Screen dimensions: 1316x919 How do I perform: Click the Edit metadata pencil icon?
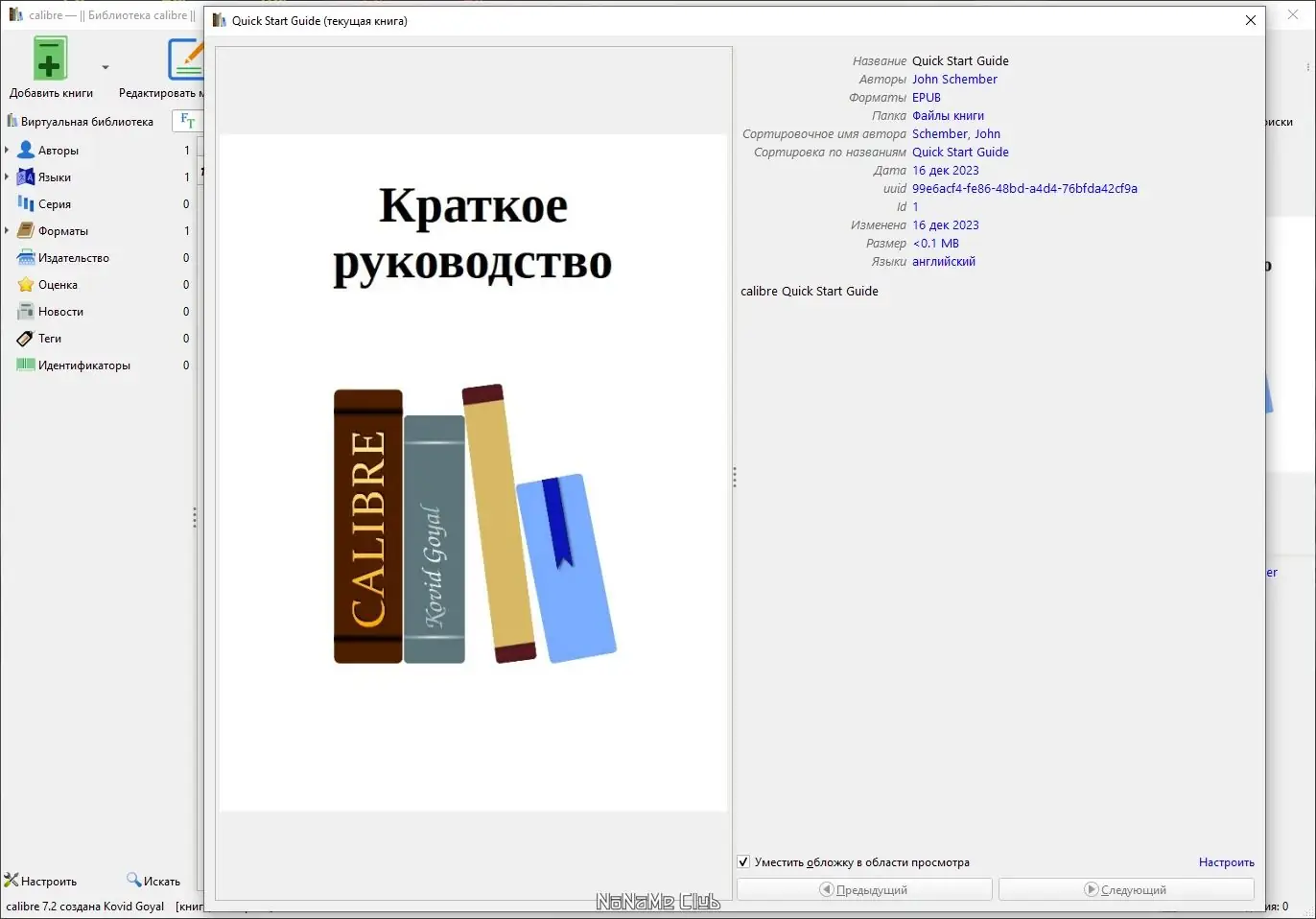coord(187,59)
